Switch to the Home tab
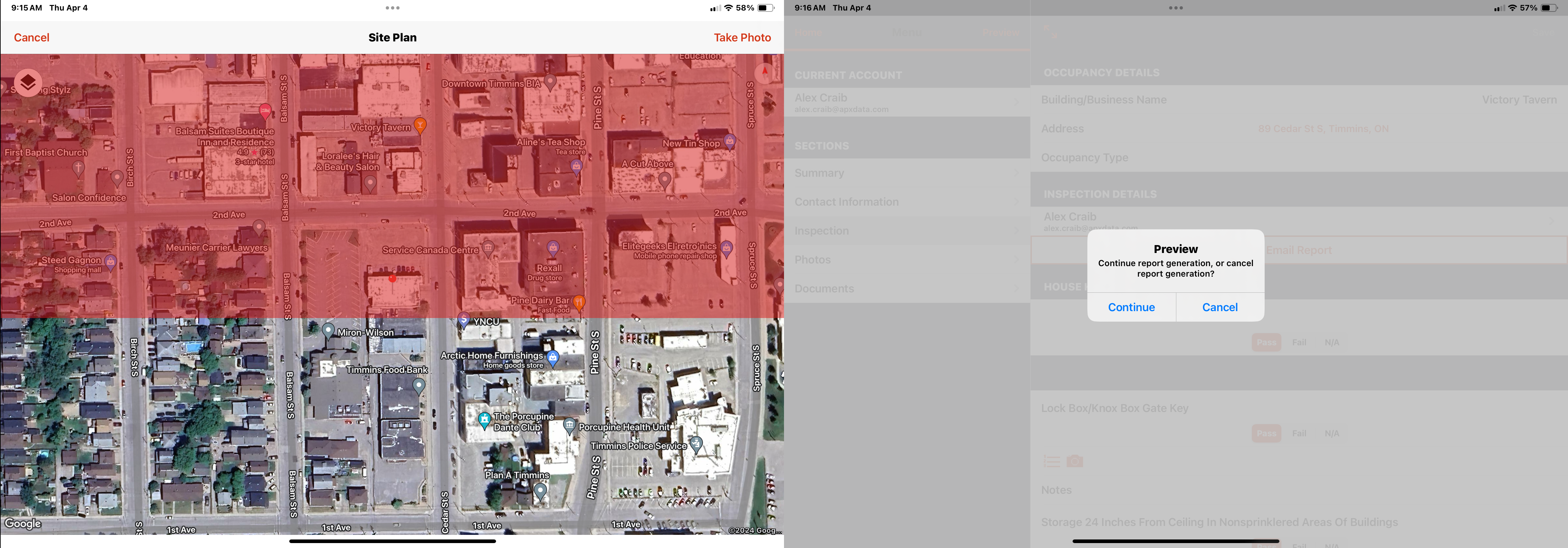This screenshot has width=1568, height=548. 808,32
